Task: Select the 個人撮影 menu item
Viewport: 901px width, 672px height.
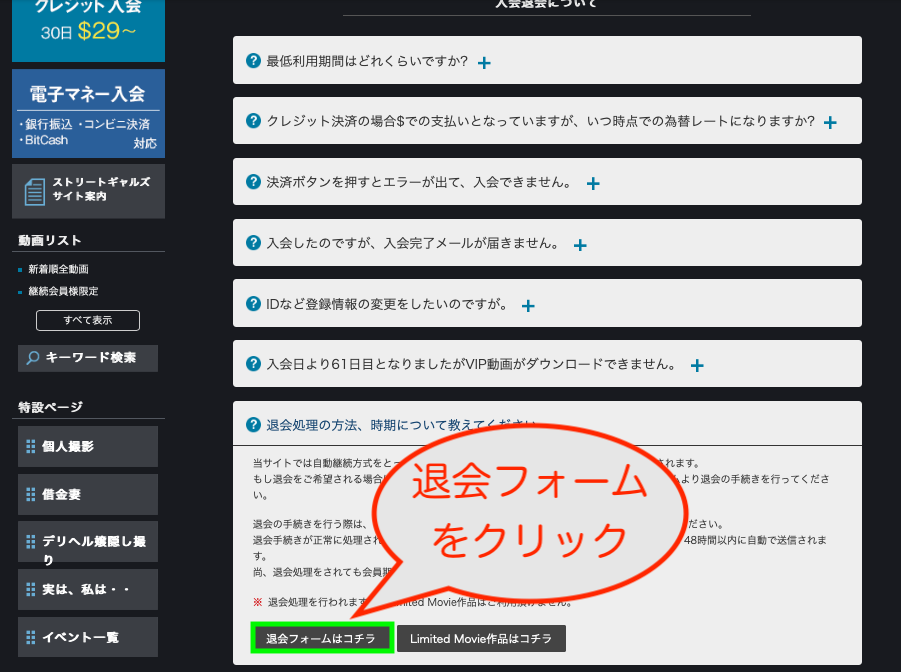Action: click(88, 447)
